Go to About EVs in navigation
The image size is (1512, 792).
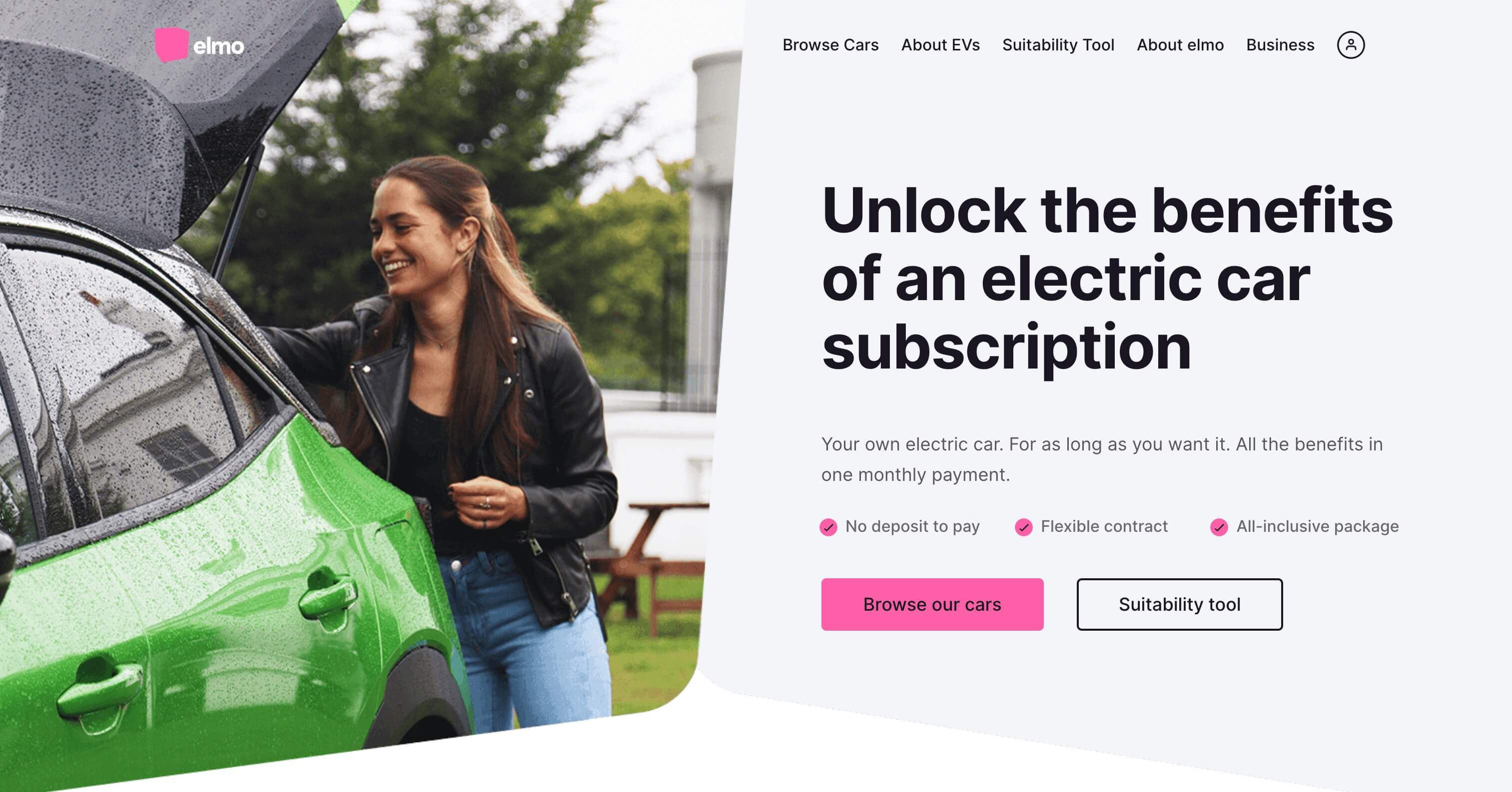click(x=940, y=45)
